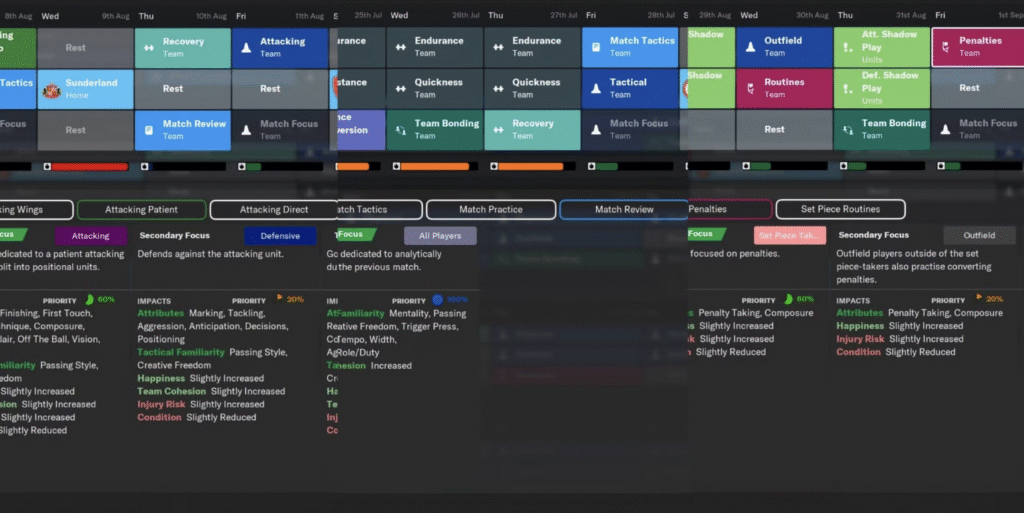Select the Attacking Direct session option
The image size is (1024, 513).
pos(273,210)
